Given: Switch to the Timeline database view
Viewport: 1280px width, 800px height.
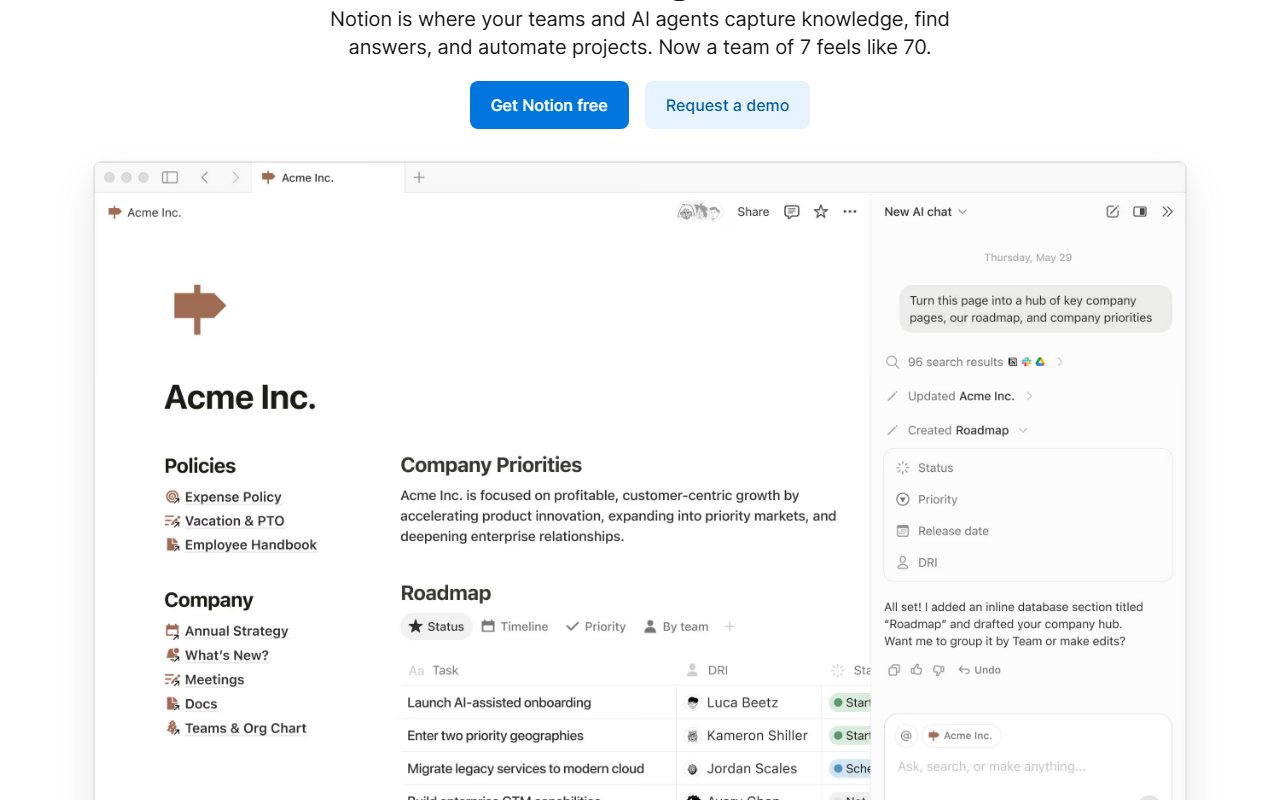Looking at the screenshot, I should point(514,626).
